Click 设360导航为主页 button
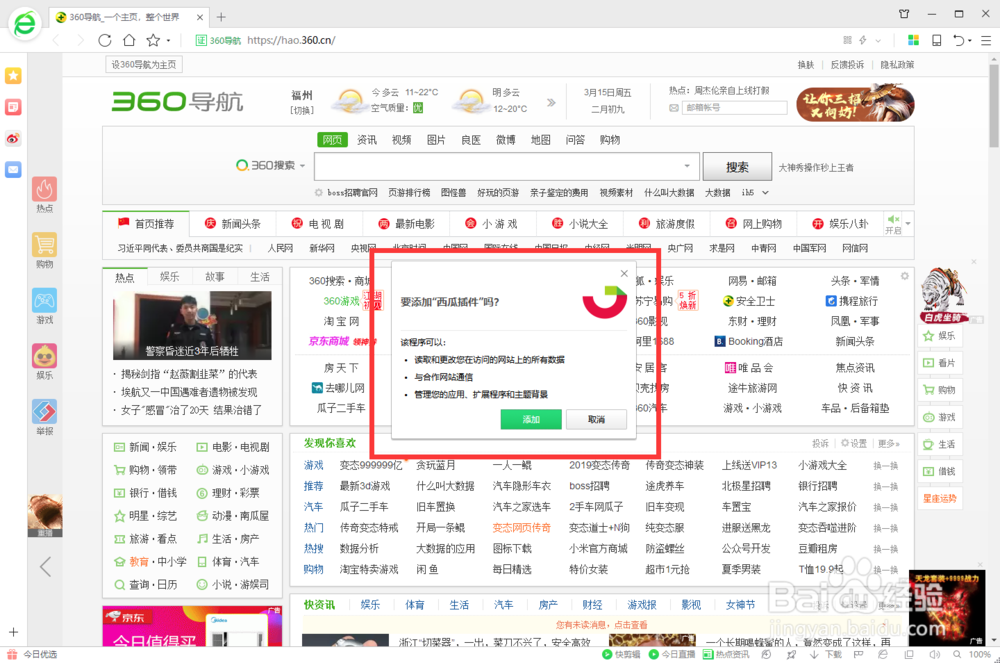Viewport: 1000px width, 663px height. [144, 64]
